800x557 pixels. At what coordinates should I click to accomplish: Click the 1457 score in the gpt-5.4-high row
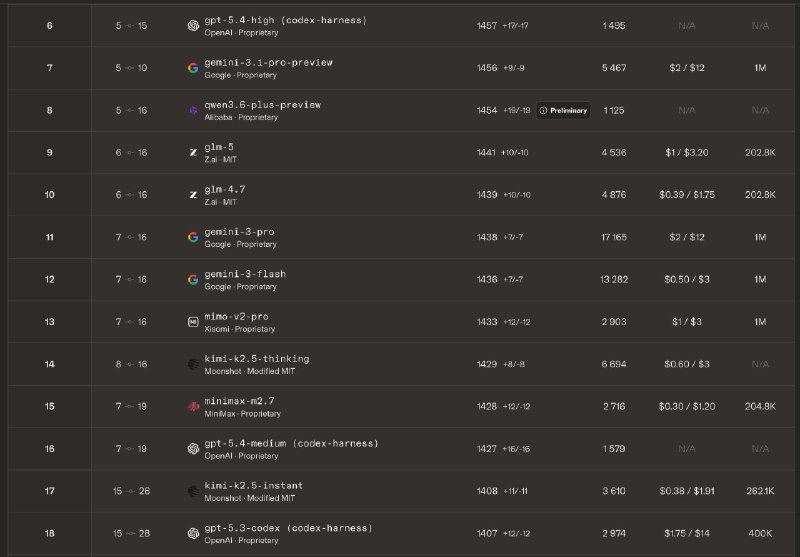[x=487, y=25]
